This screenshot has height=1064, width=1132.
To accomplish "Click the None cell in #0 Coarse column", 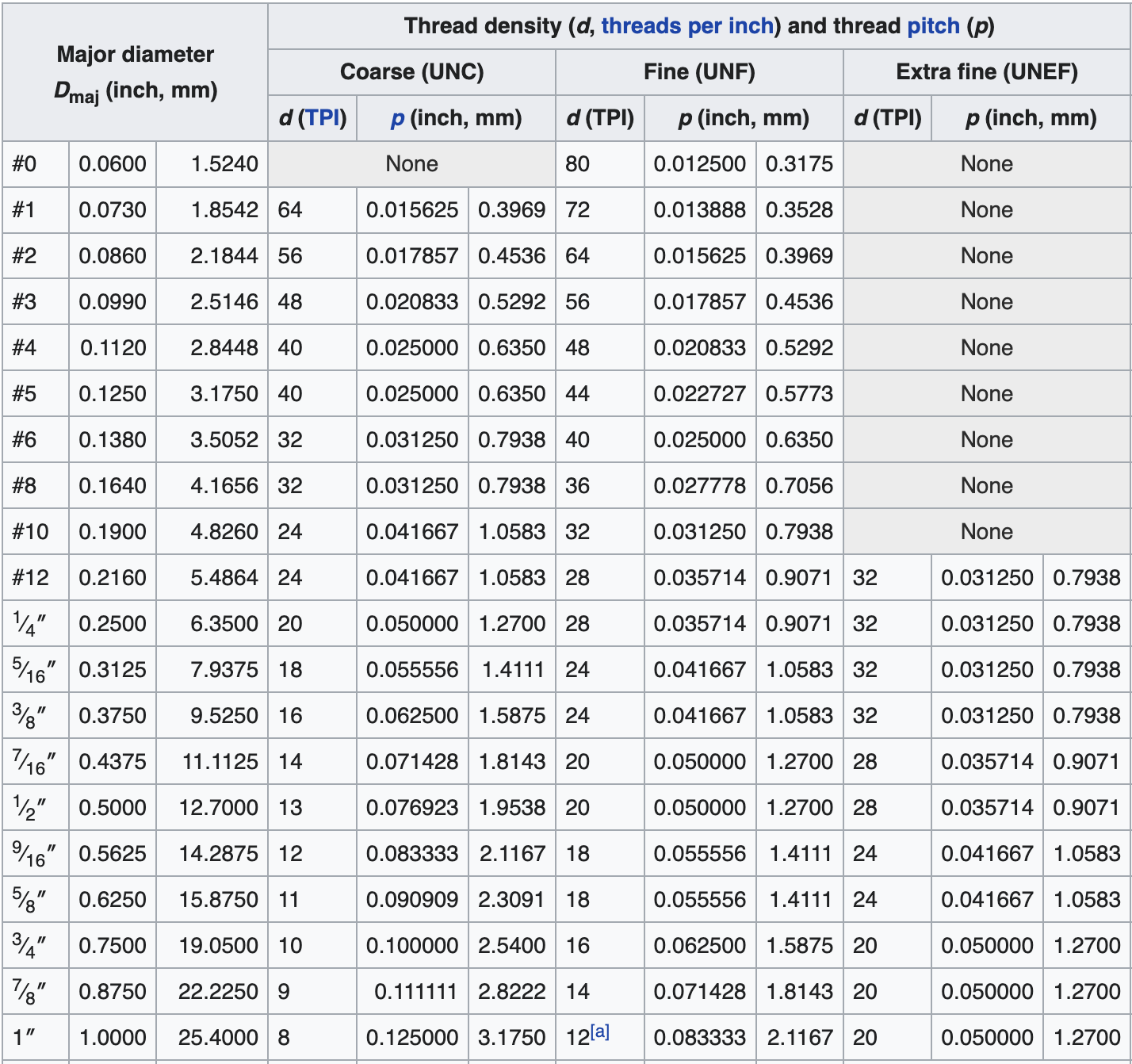I will click(x=412, y=164).
